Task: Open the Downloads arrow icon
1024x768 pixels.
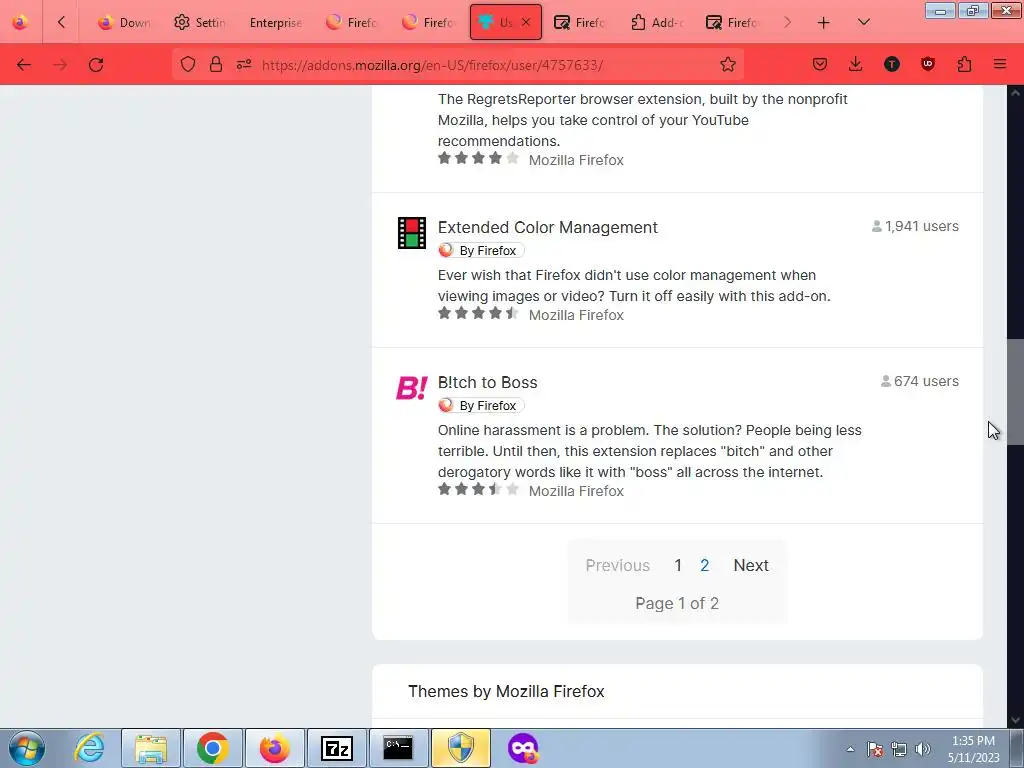Action: (856, 64)
